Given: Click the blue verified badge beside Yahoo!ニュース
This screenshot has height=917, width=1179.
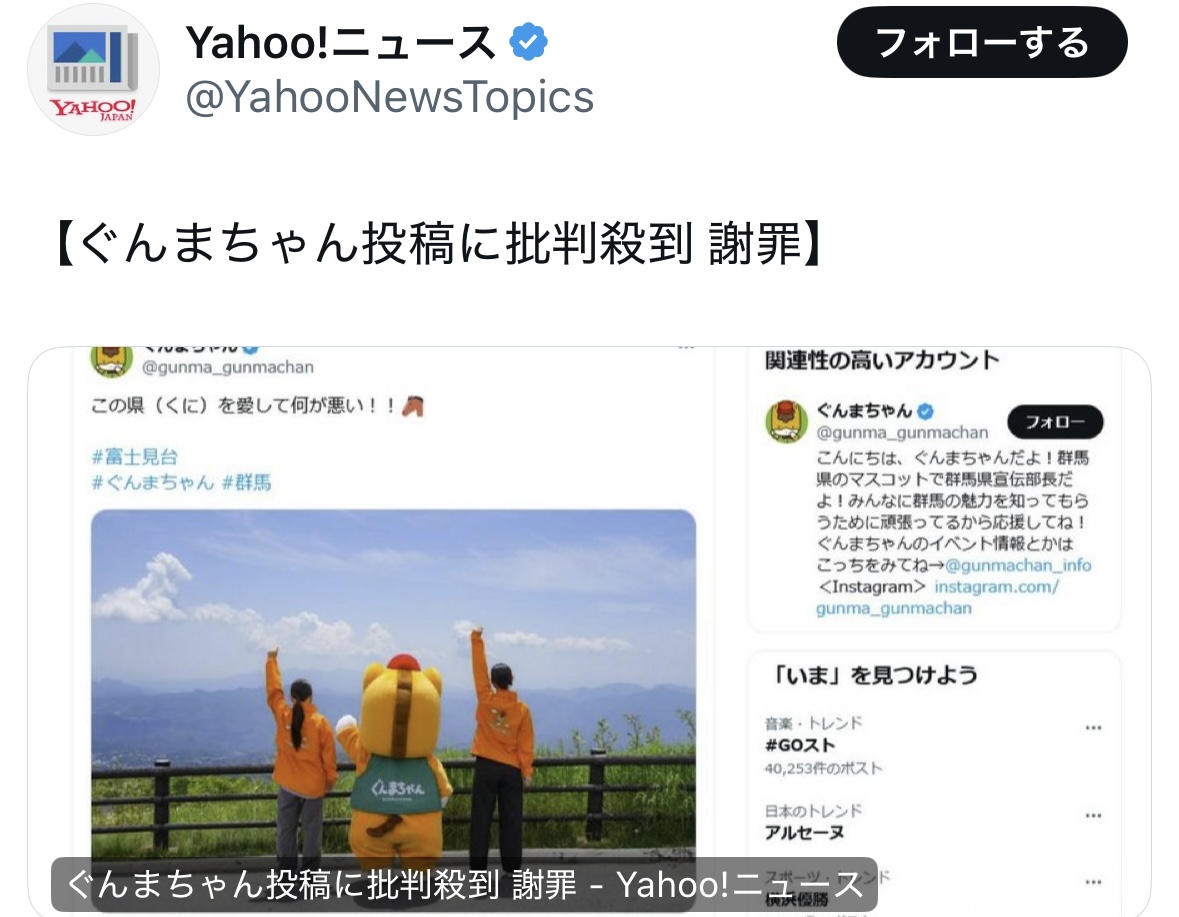Looking at the screenshot, I should [x=529, y=41].
